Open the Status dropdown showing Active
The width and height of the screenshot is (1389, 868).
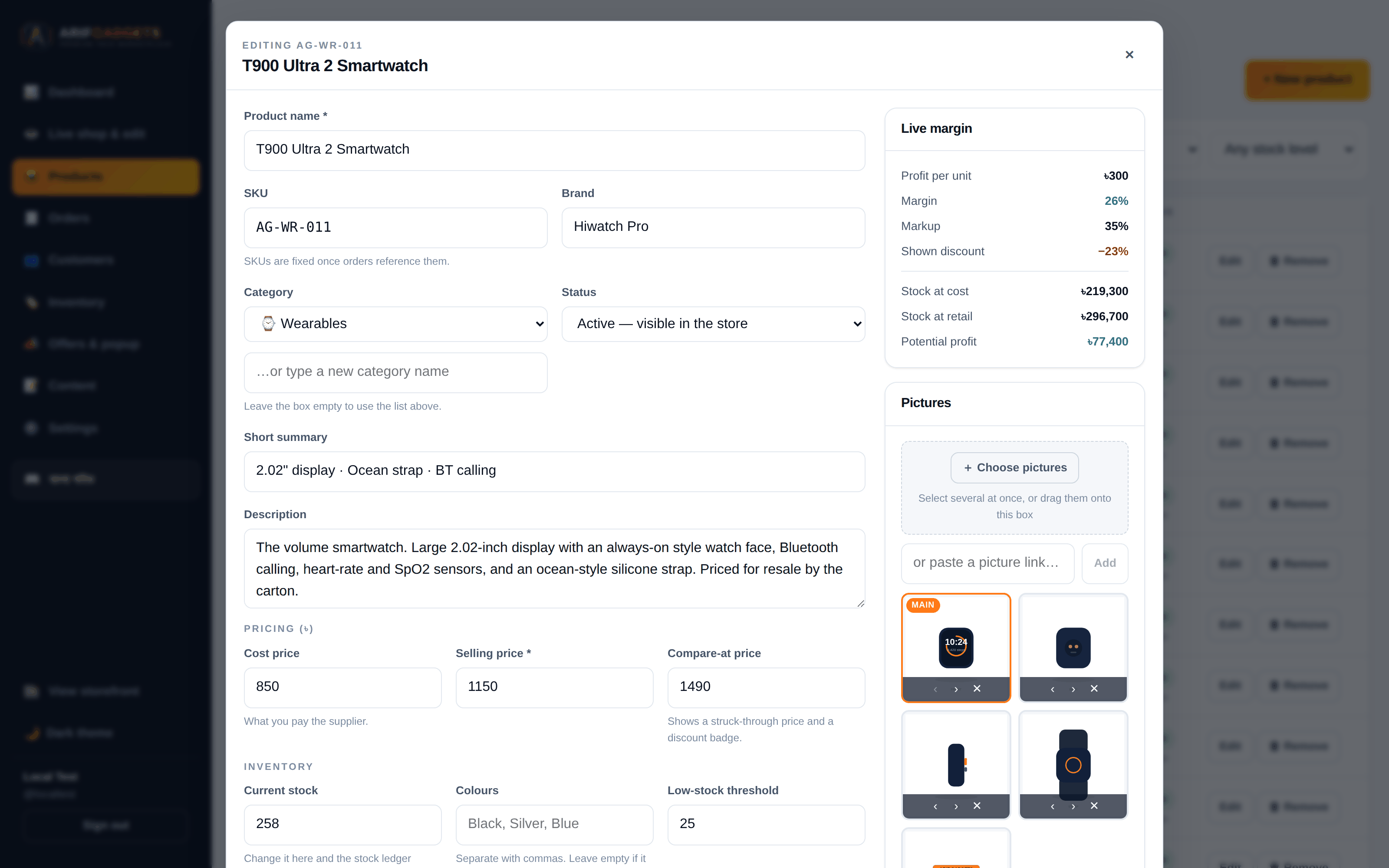pyautogui.click(x=713, y=324)
